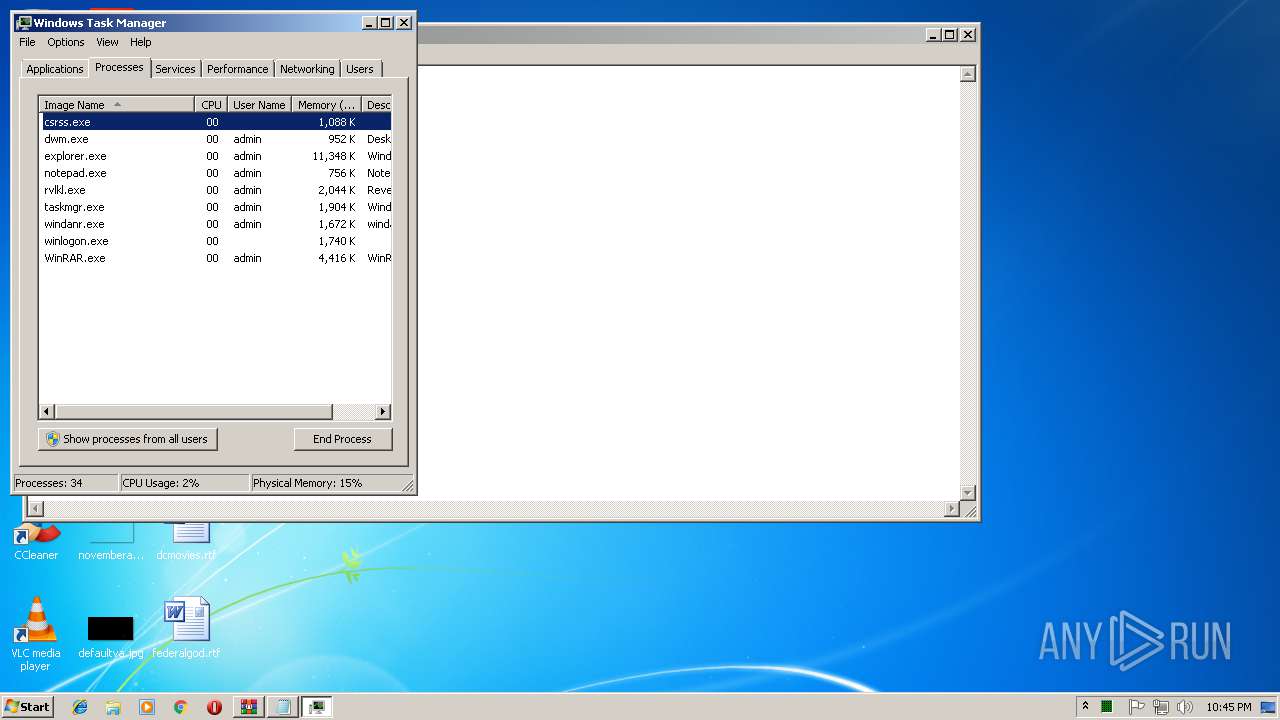
Task: Select the WinRAR.exe process
Action: coord(215,258)
